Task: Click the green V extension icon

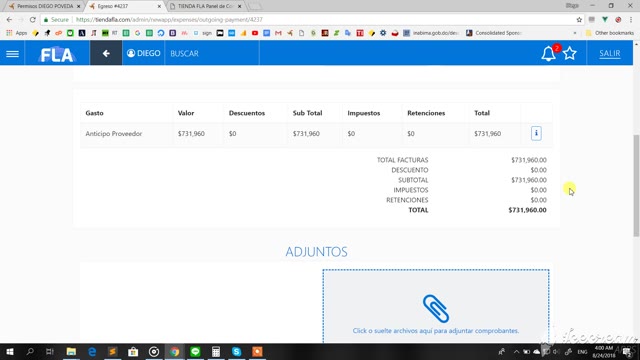Action: [x=605, y=20]
